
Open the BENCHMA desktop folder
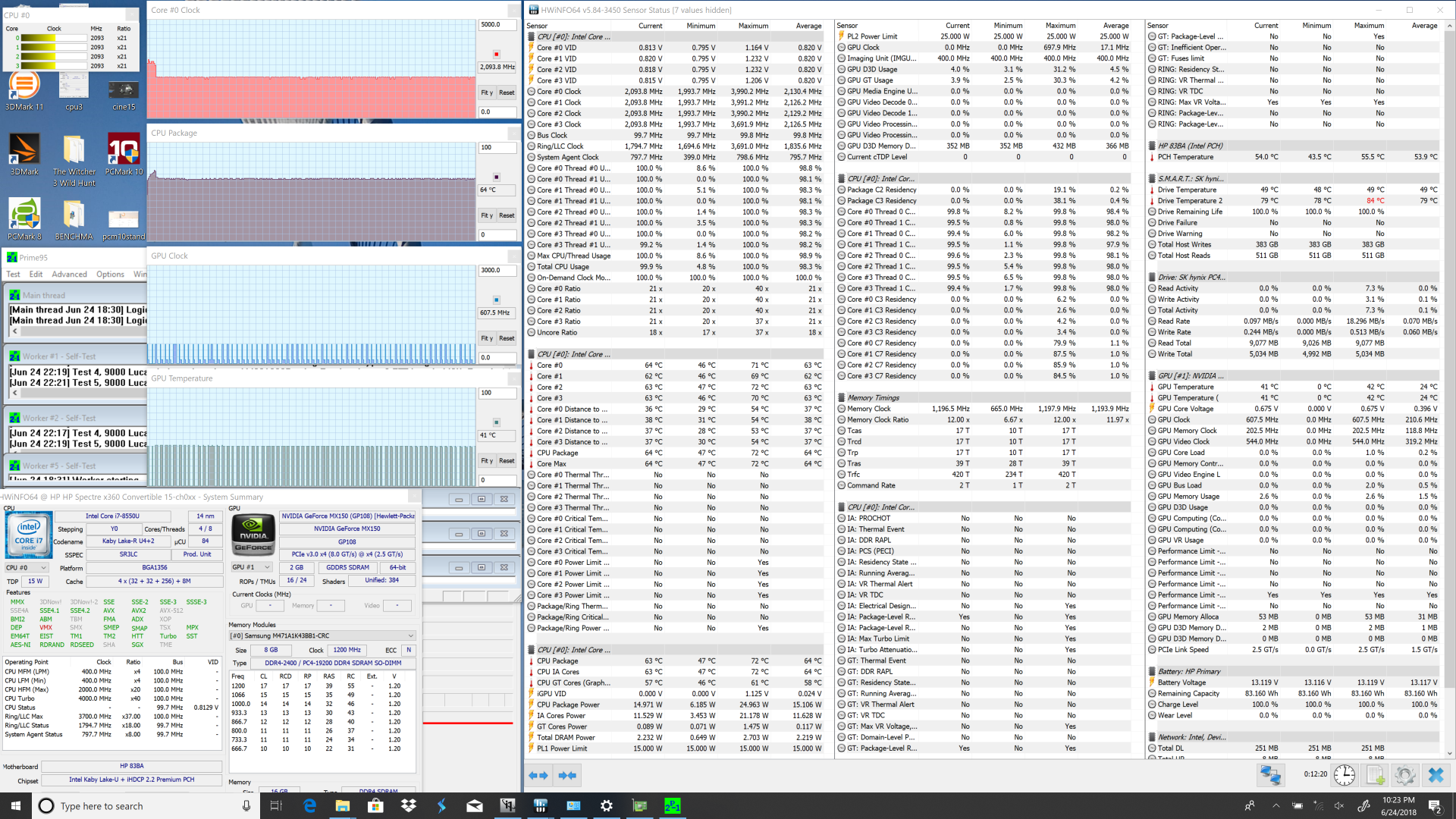click(74, 219)
